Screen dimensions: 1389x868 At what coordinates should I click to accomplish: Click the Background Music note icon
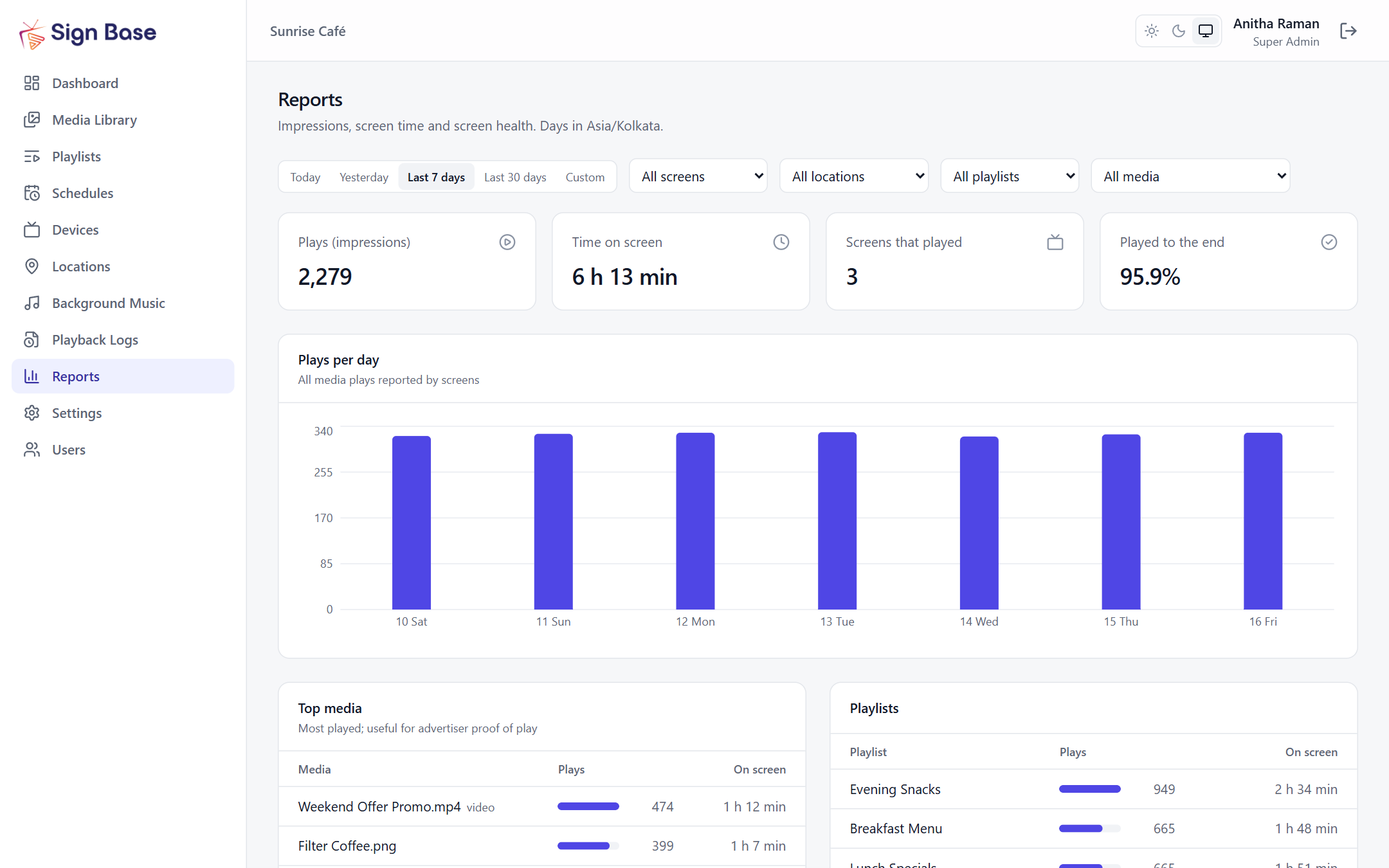(x=32, y=303)
